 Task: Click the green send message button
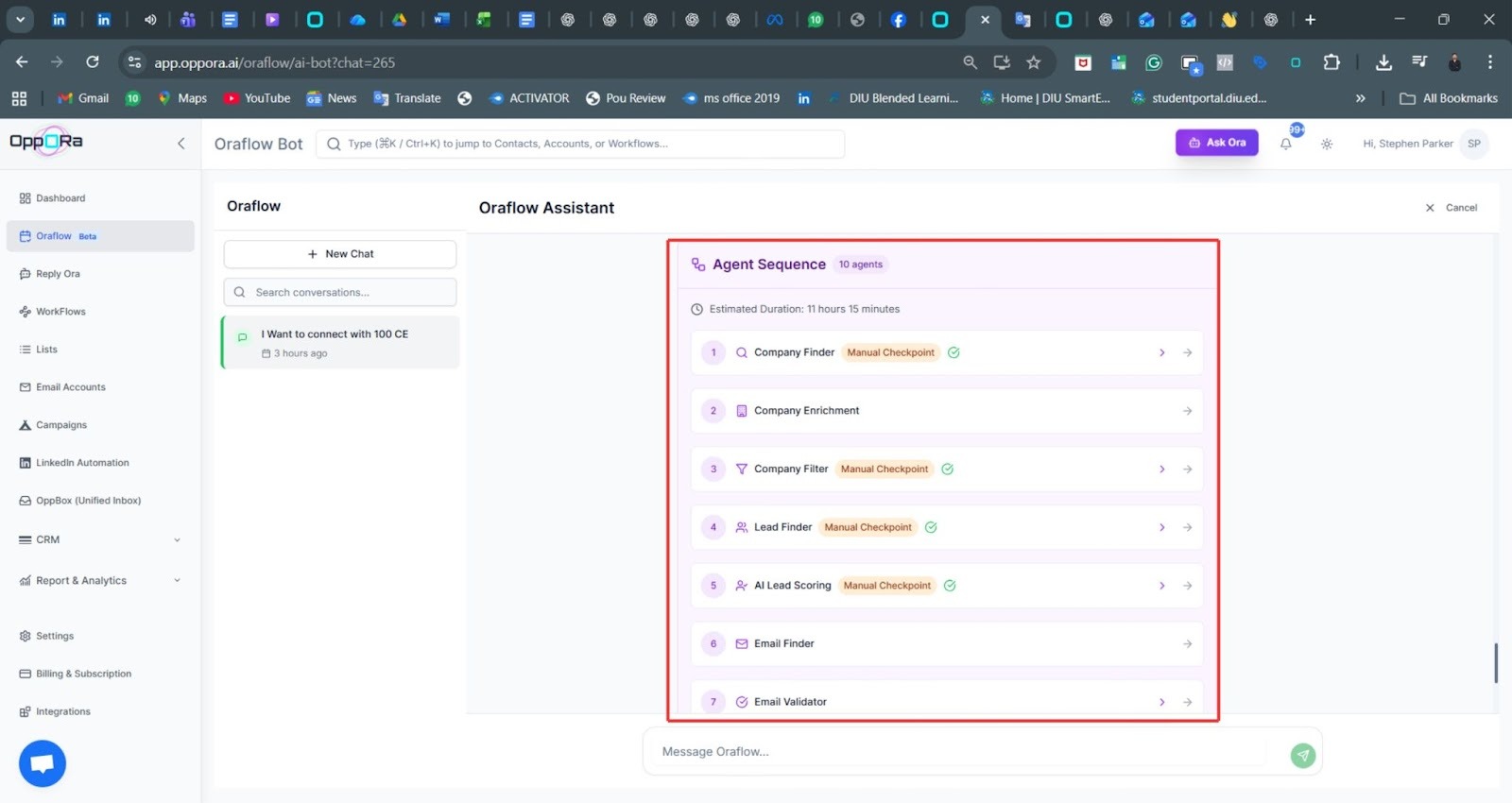[1302, 755]
